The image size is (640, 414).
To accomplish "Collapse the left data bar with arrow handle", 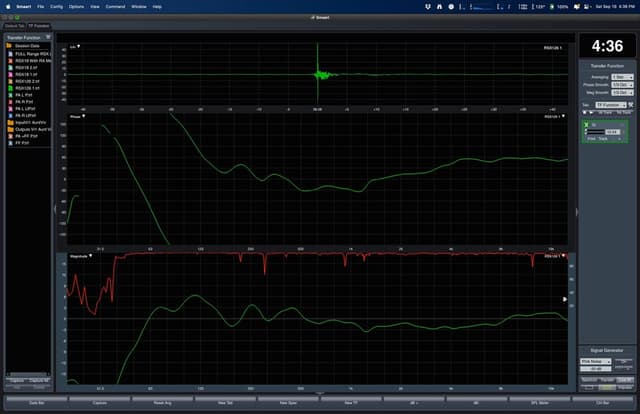I will [55, 209].
